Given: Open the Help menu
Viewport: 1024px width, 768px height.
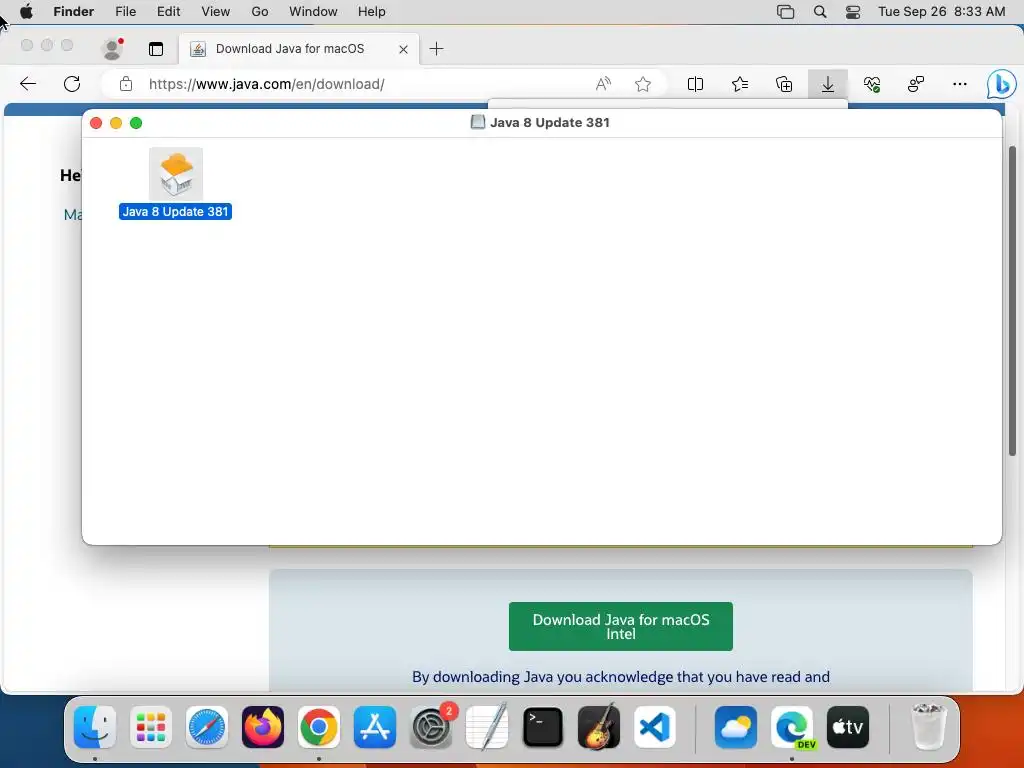Looking at the screenshot, I should pos(372,12).
